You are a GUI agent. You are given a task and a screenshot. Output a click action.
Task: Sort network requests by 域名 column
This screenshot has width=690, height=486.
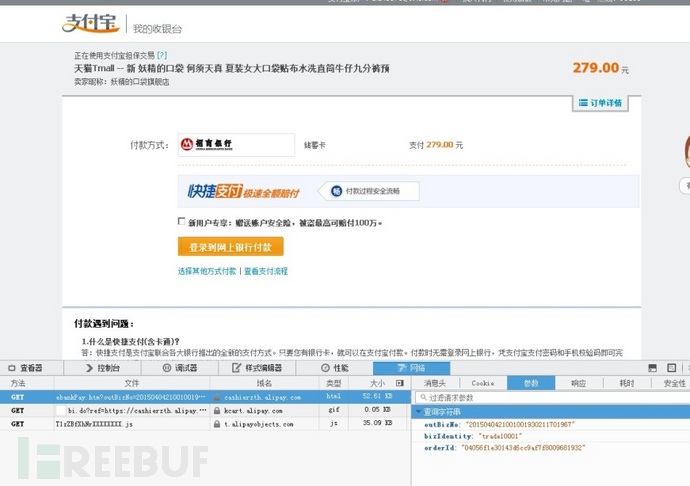(264, 383)
